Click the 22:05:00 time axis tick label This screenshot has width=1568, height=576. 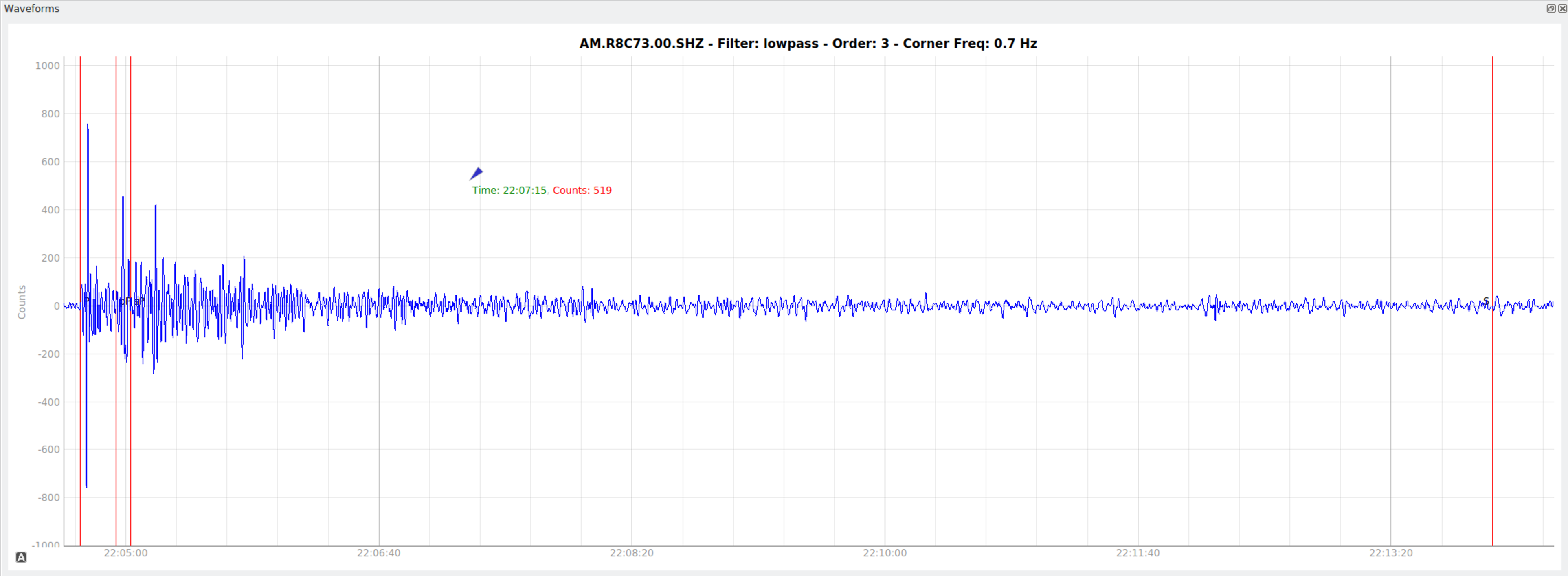pos(125,553)
